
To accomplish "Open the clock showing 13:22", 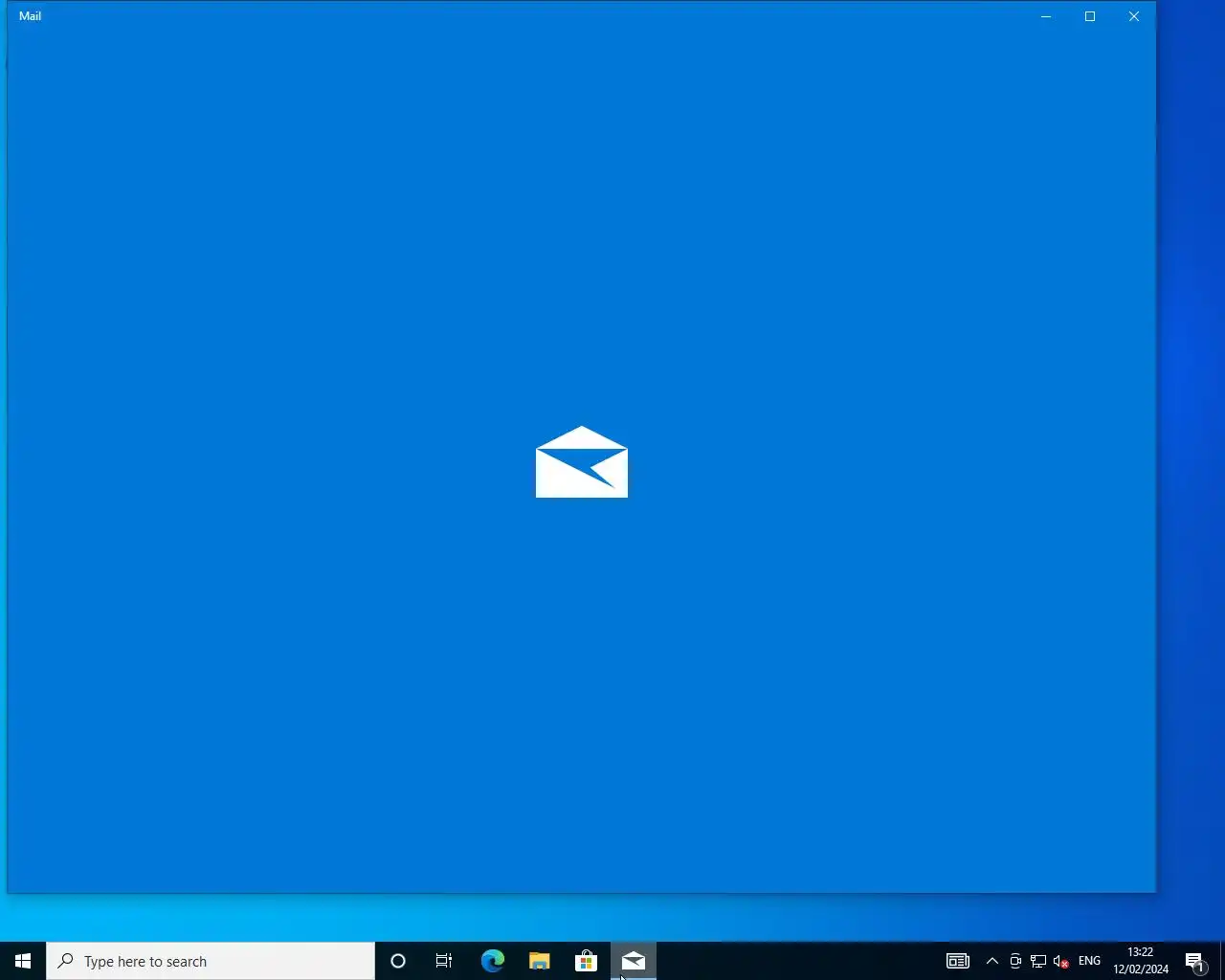I will (1141, 961).
